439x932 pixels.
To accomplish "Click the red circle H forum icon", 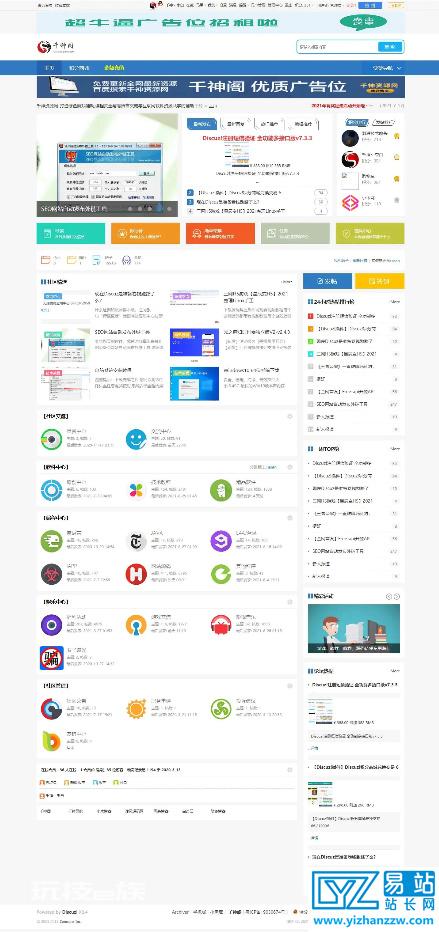I will click(x=136, y=574).
